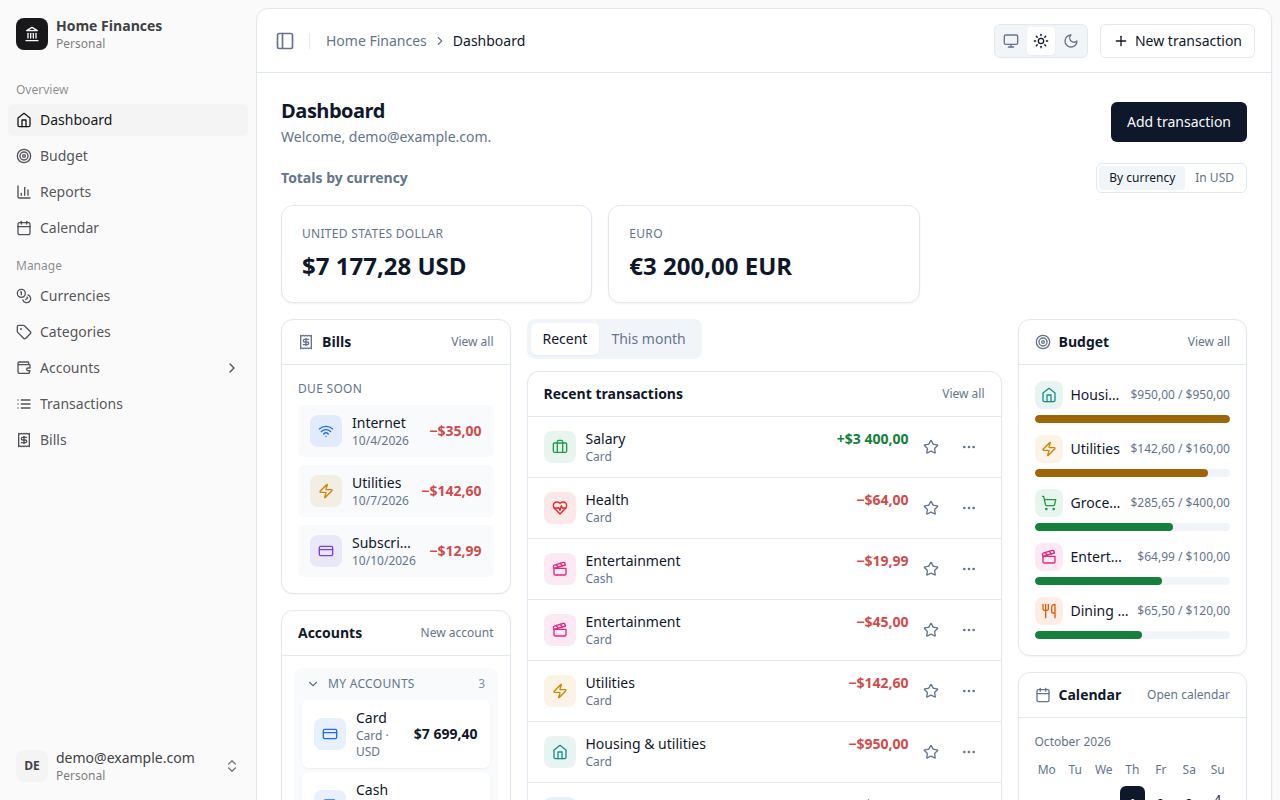Switch to system theme mode
1280x800 pixels.
tap(1011, 41)
